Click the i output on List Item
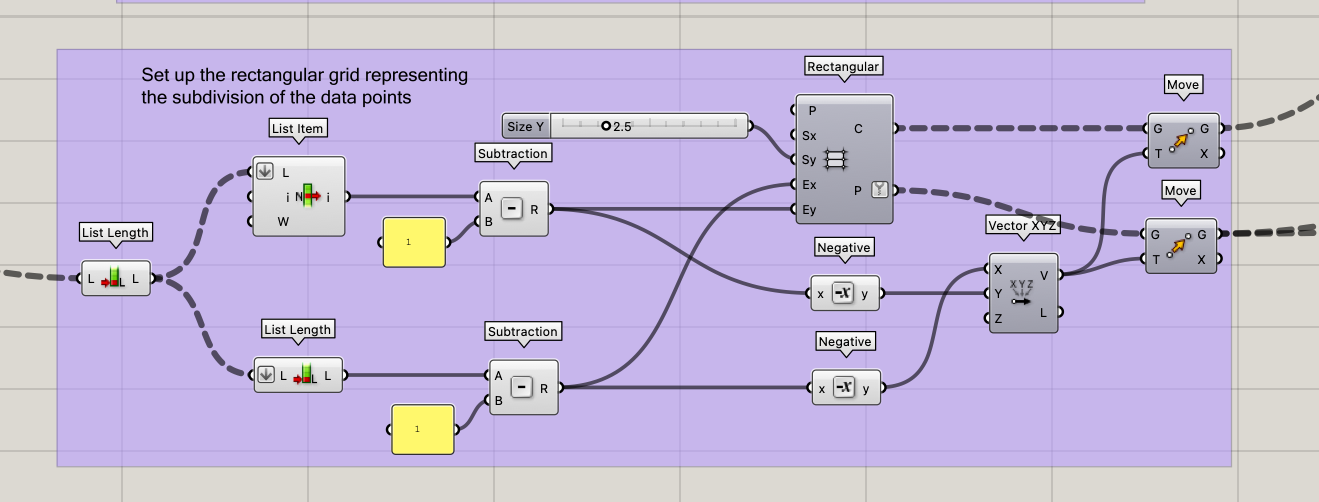1319x502 pixels. tap(328, 197)
